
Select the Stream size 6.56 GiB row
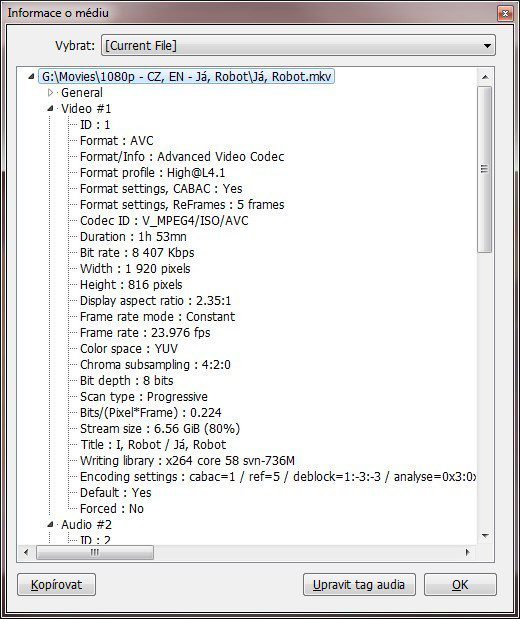[x=160, y=429]
